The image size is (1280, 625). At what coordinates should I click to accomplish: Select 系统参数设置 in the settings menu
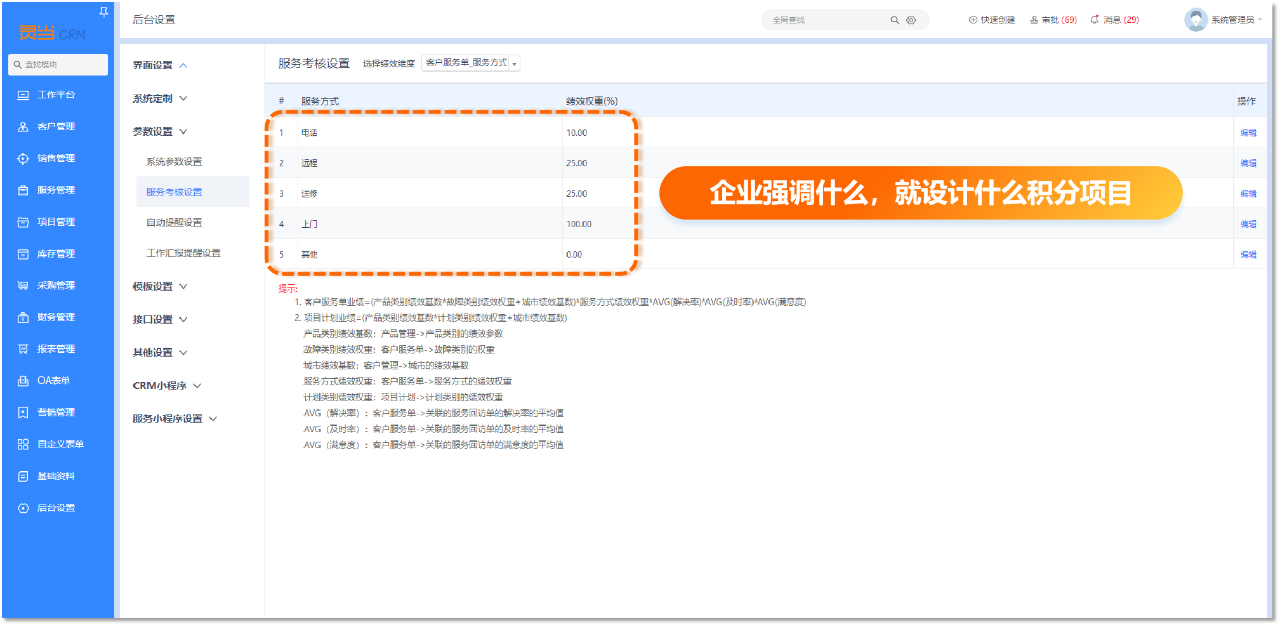pos(174,162)
